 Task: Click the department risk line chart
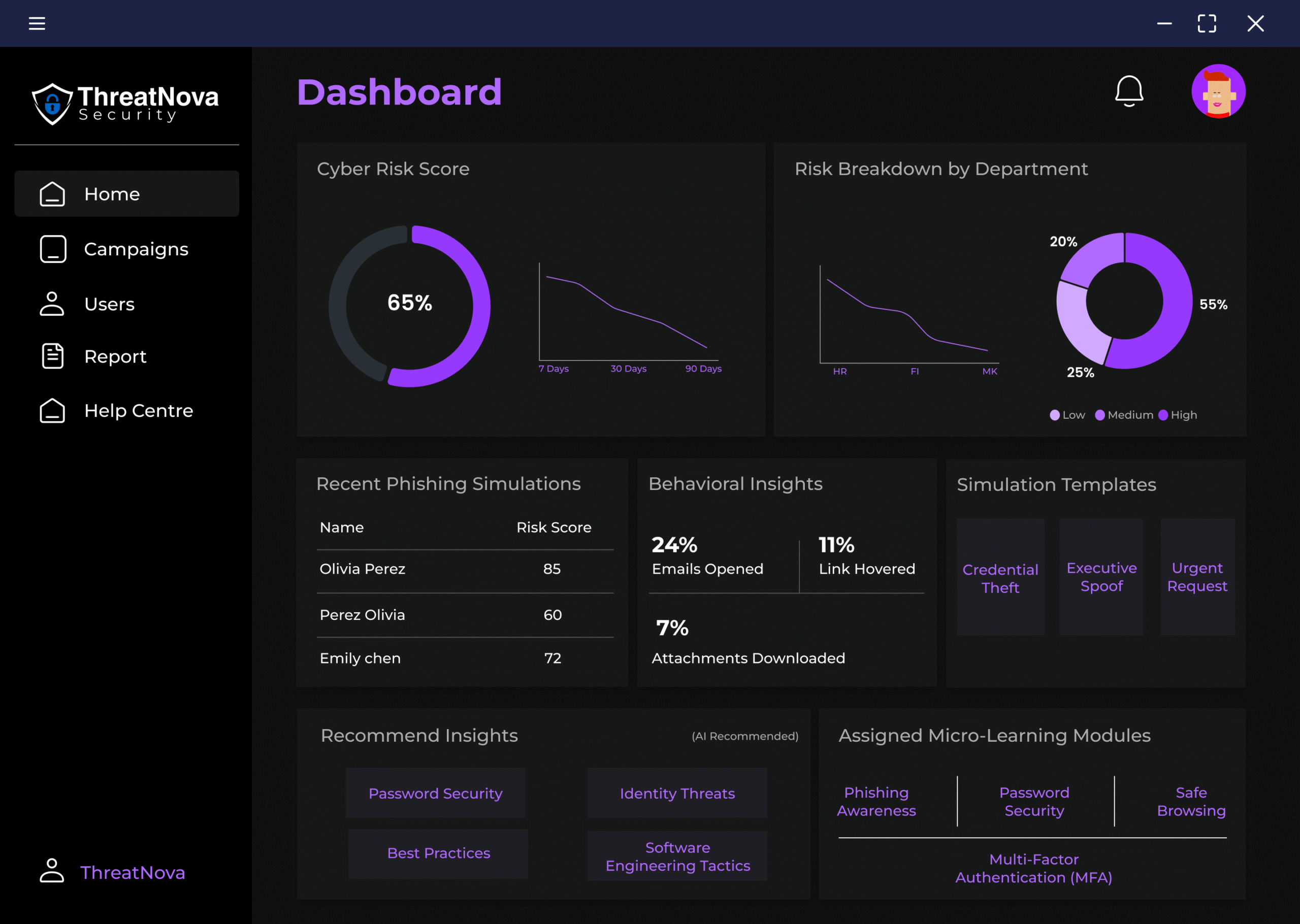pos(909,314)
